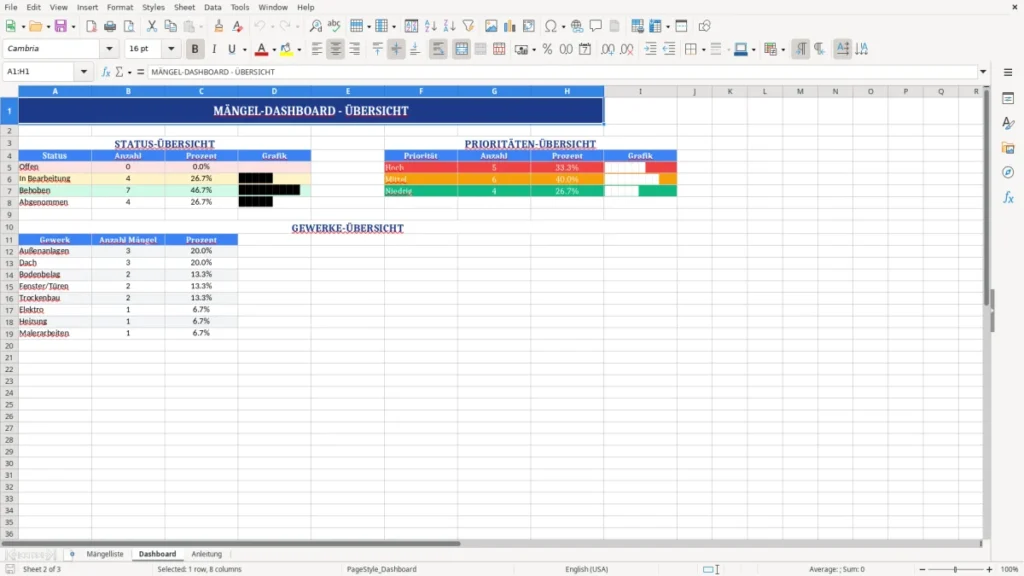
Task: Open the Format menu
Action: point(120,7)
